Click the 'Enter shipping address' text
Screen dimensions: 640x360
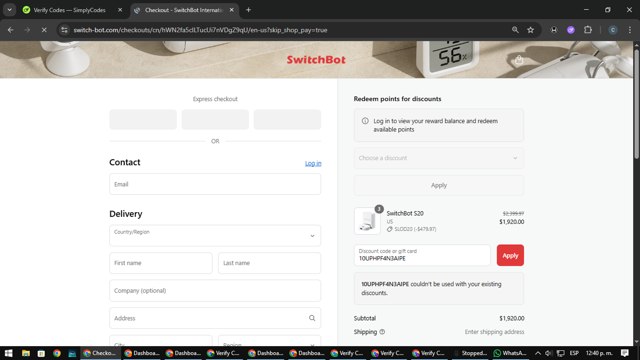(x=494, y=332)
